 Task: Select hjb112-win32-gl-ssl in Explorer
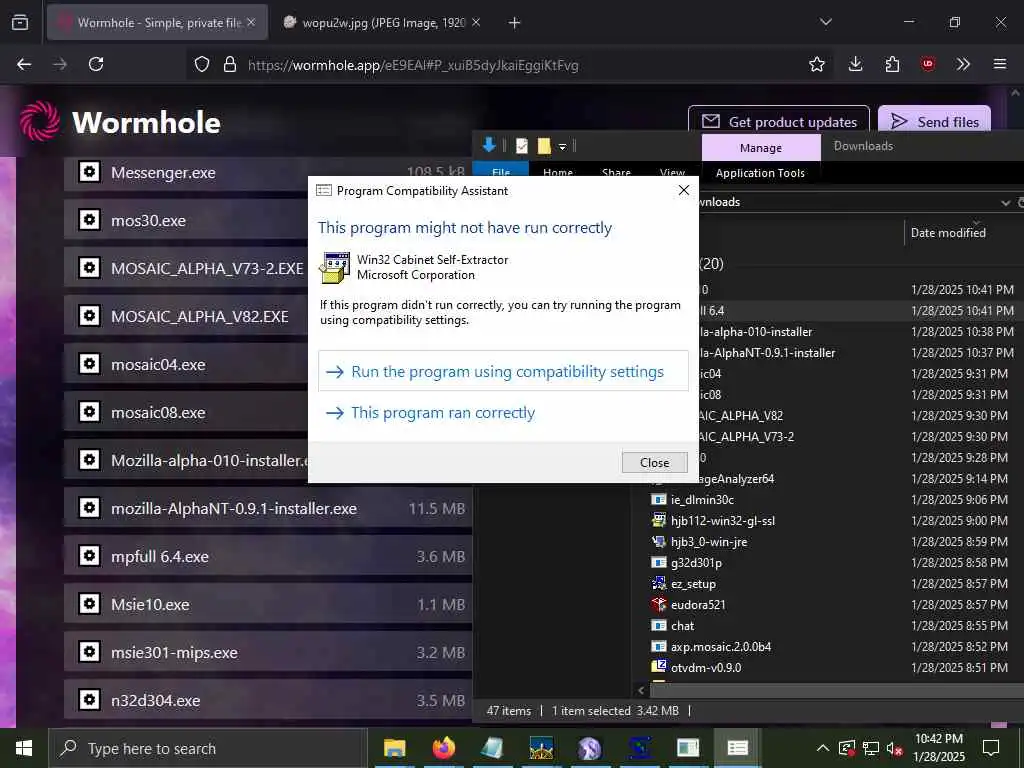(x=723, y=520)
